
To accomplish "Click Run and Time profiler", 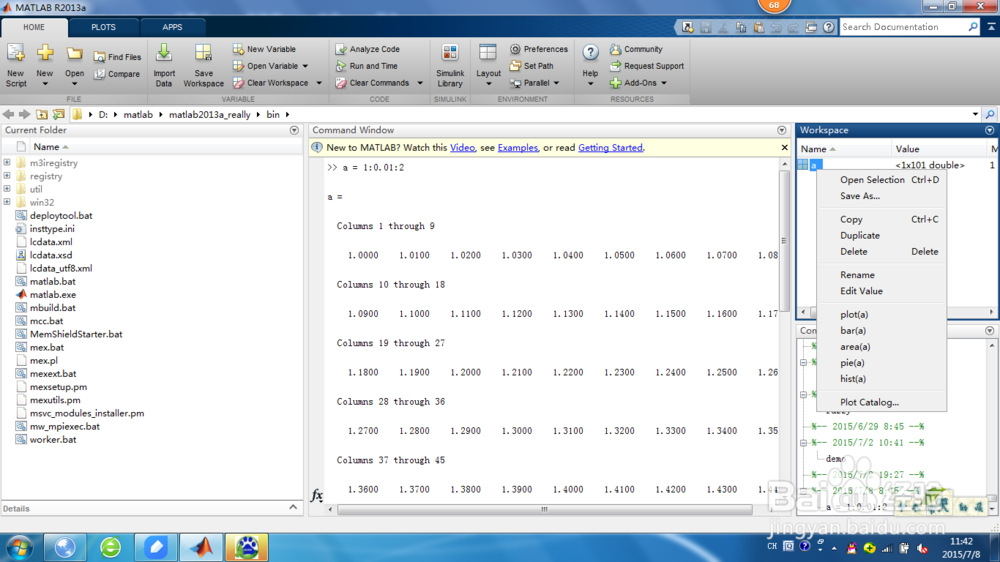I will click(367, 66).
